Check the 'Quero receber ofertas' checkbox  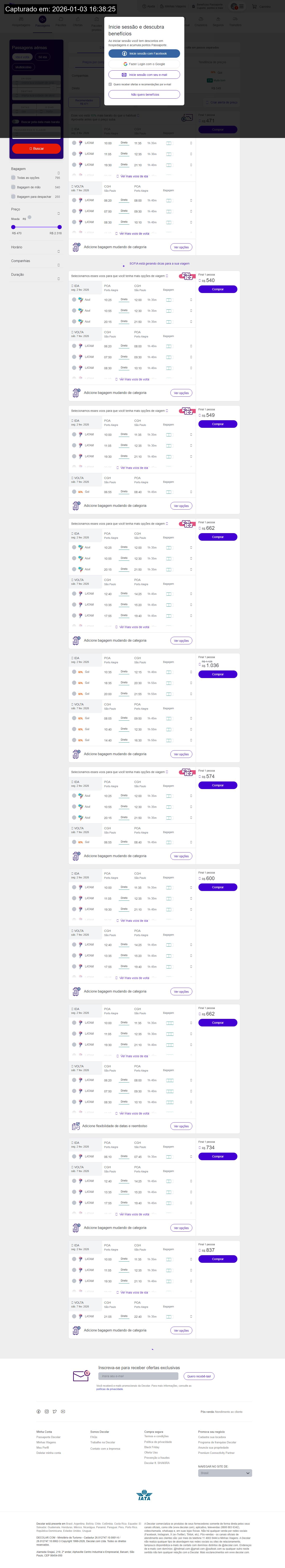click(x=110, y=85)
